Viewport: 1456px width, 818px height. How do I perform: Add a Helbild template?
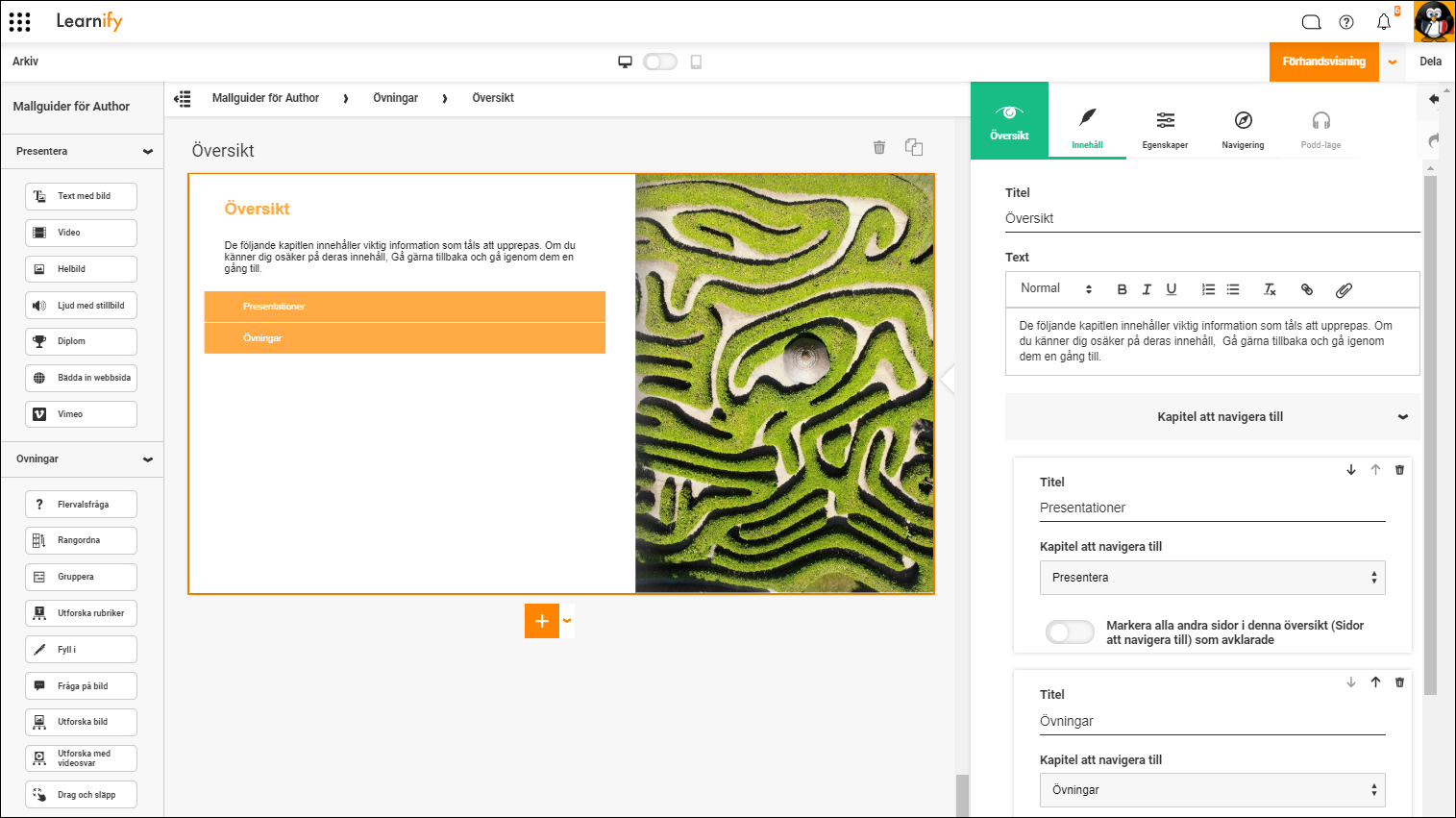point(81,269)
